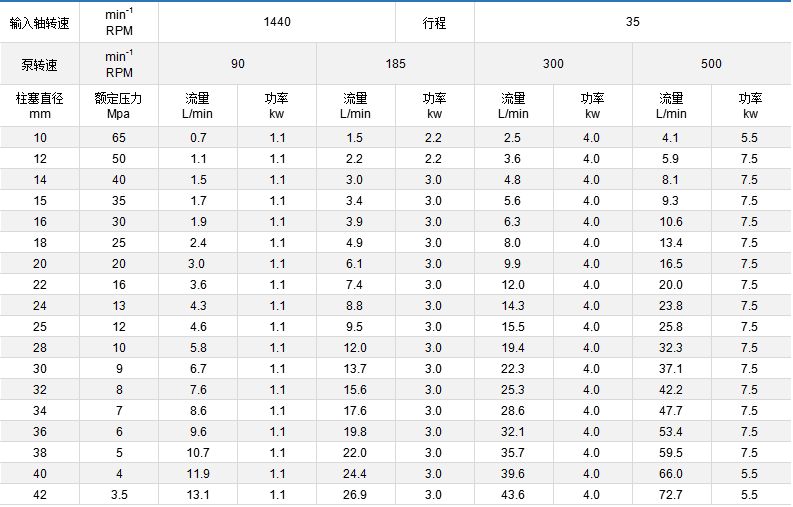Select the 3.5 rated pressure cell
793x507 pixels.
119,495
